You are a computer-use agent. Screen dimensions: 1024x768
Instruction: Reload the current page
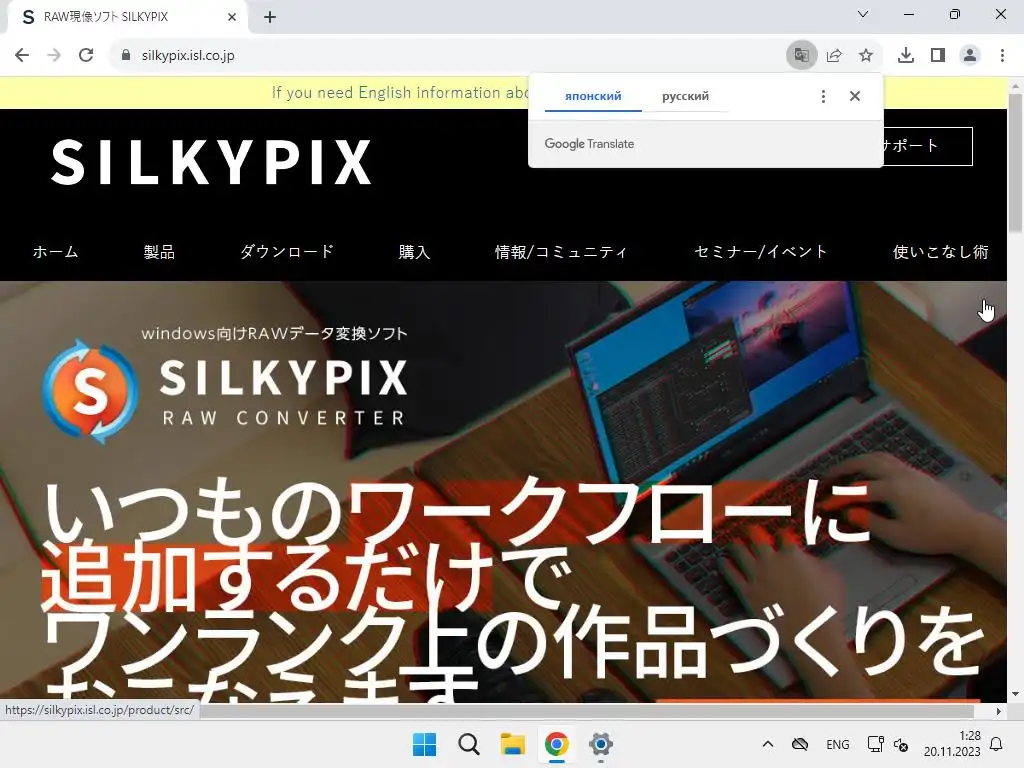[x=86, y=56]
